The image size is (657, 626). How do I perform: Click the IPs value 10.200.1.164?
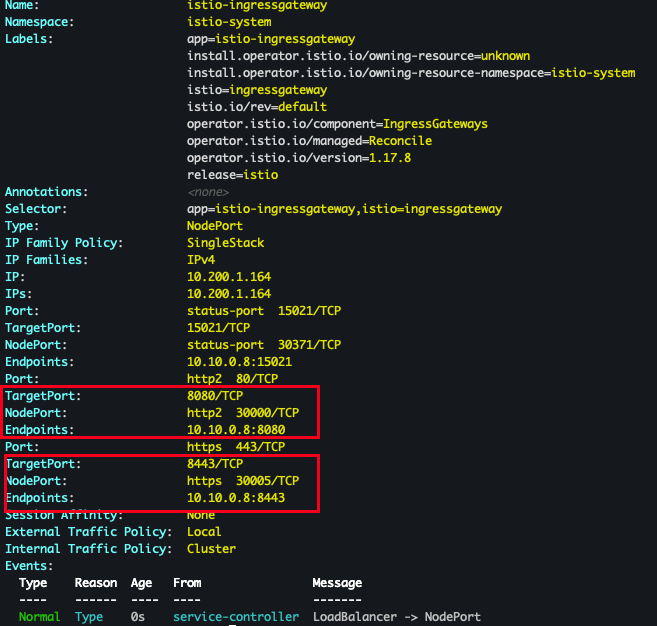pyautogui.click(x=229, y=294)
